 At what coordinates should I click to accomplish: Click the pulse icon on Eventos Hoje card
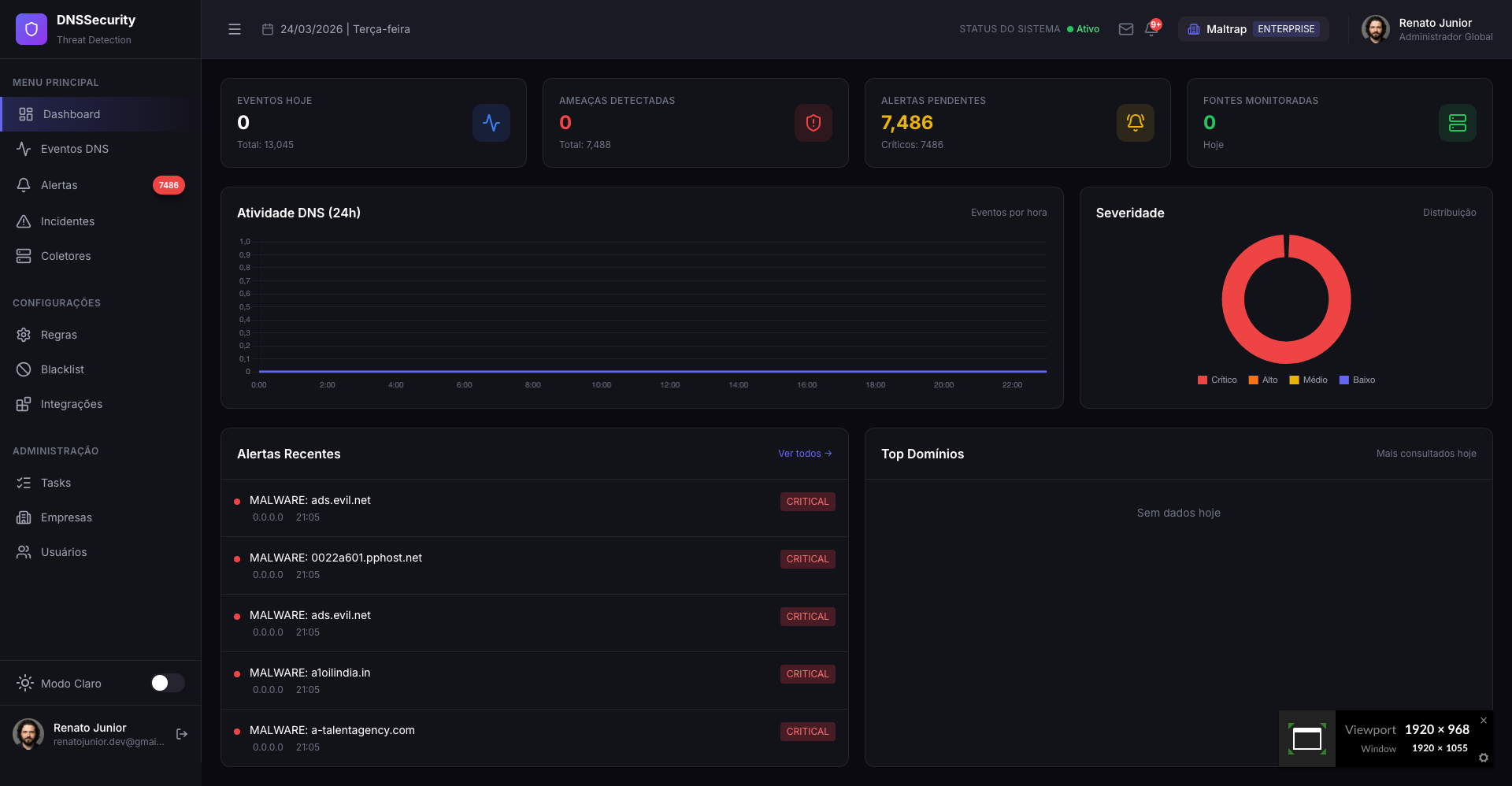(x=491, y=123)
